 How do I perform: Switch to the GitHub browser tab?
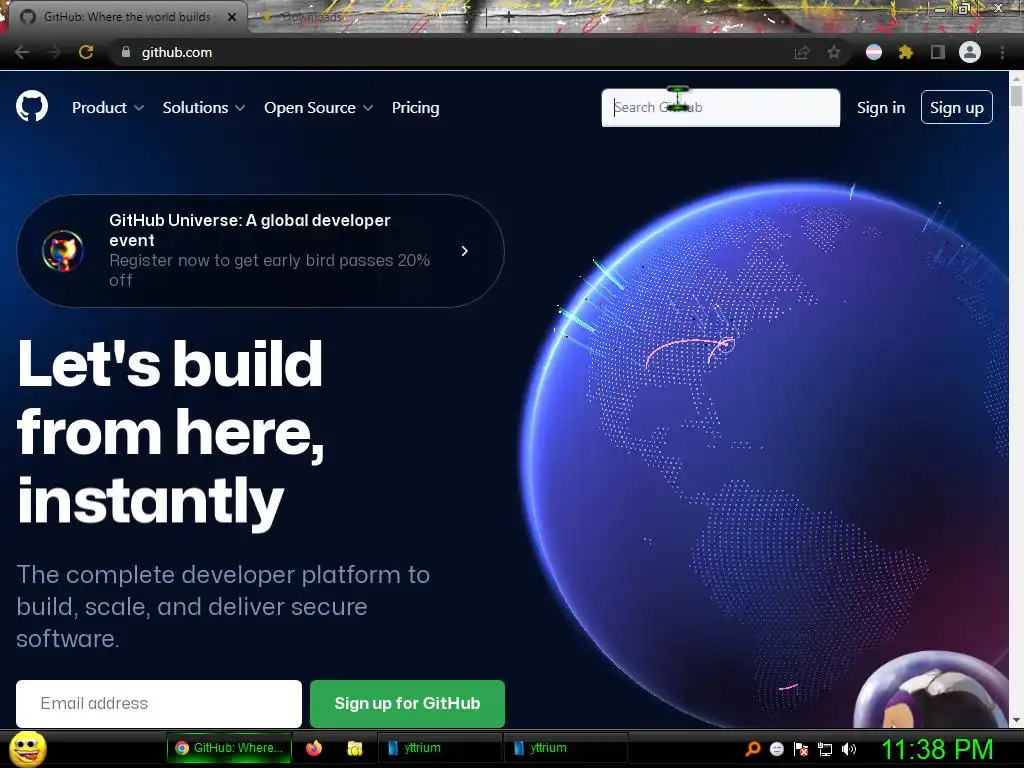[125, 17]
